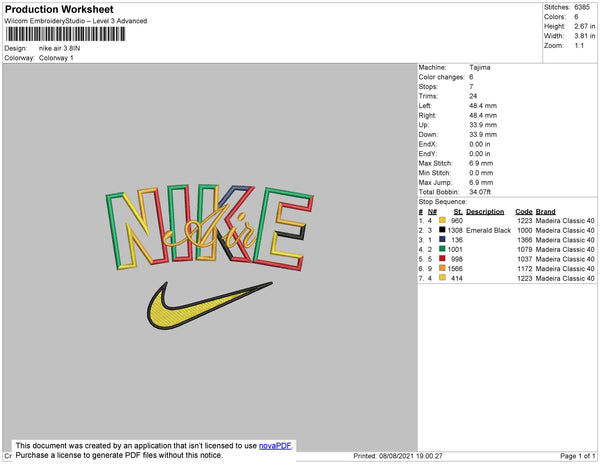Select the 'Stop Sequence:' label
Viewport: 600px width, 464px height.
442,202
